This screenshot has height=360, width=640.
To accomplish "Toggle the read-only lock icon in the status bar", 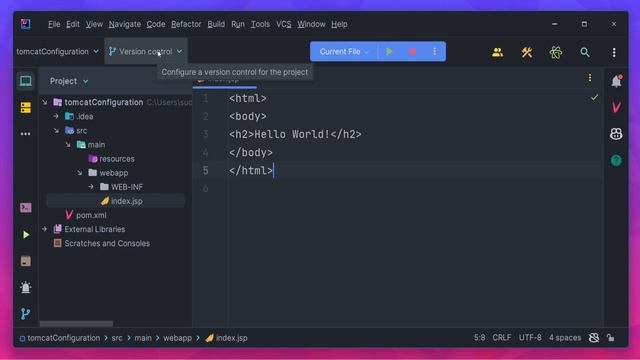I will (x=611, y=338).
